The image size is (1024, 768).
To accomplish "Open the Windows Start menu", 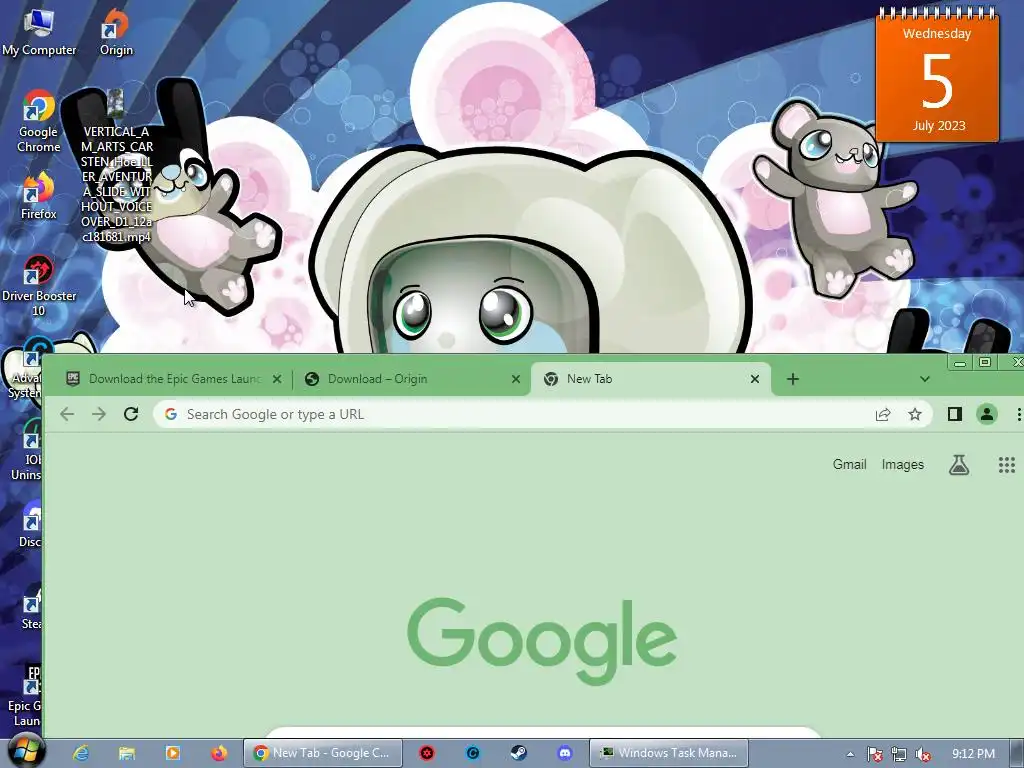I will (x=26, y=752).
